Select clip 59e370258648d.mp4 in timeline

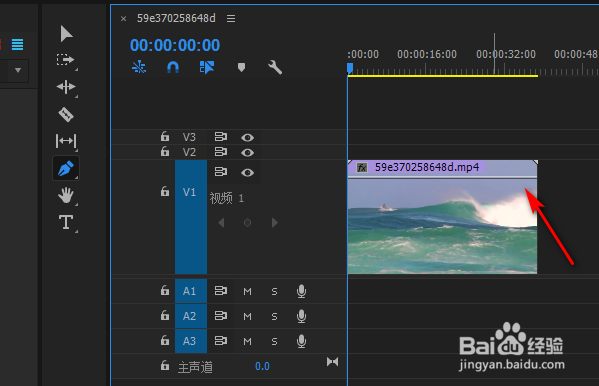[x=442, y=217]
